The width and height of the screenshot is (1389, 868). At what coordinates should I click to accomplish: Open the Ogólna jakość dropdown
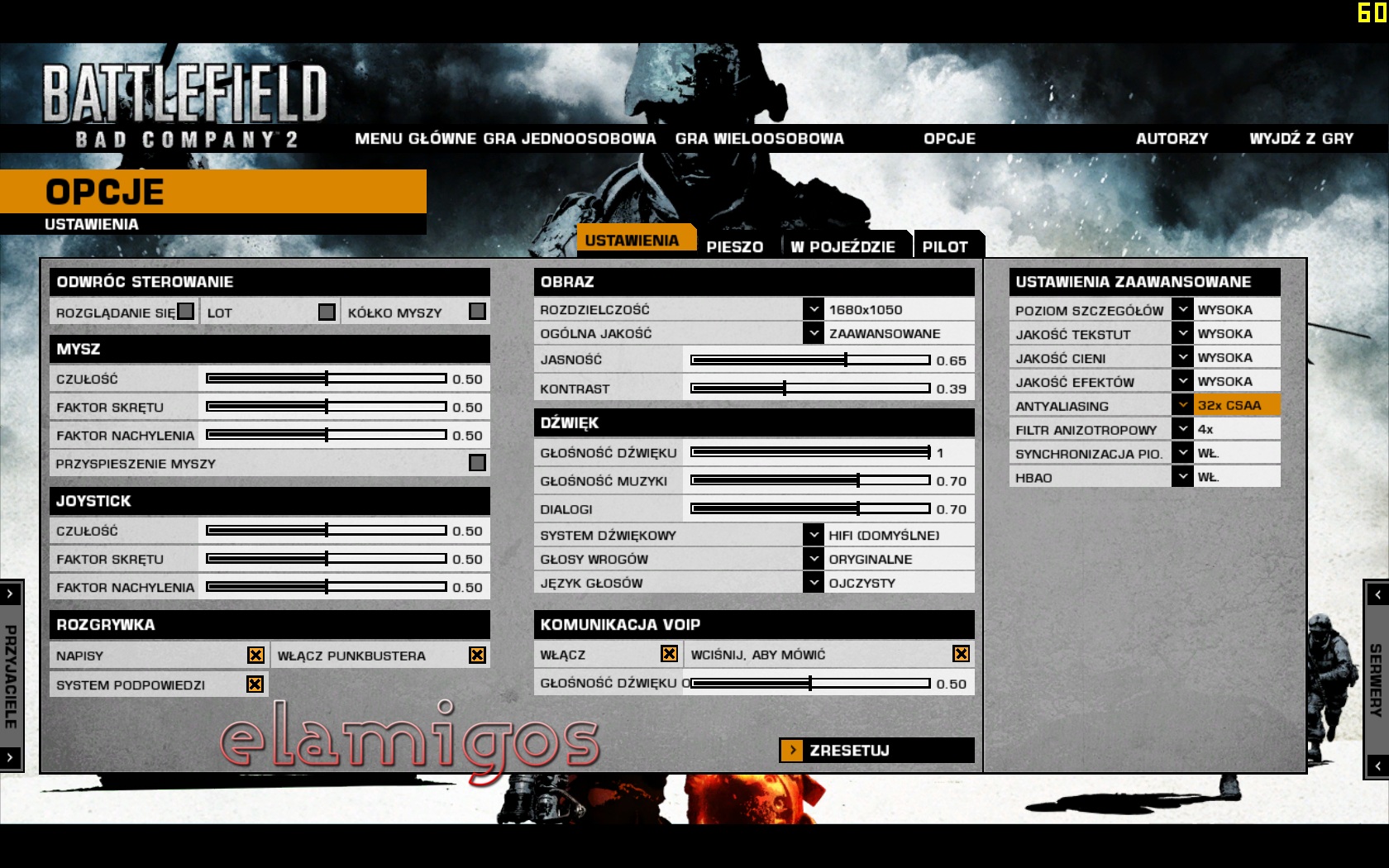pyautogui.click(x=813, y=333)
